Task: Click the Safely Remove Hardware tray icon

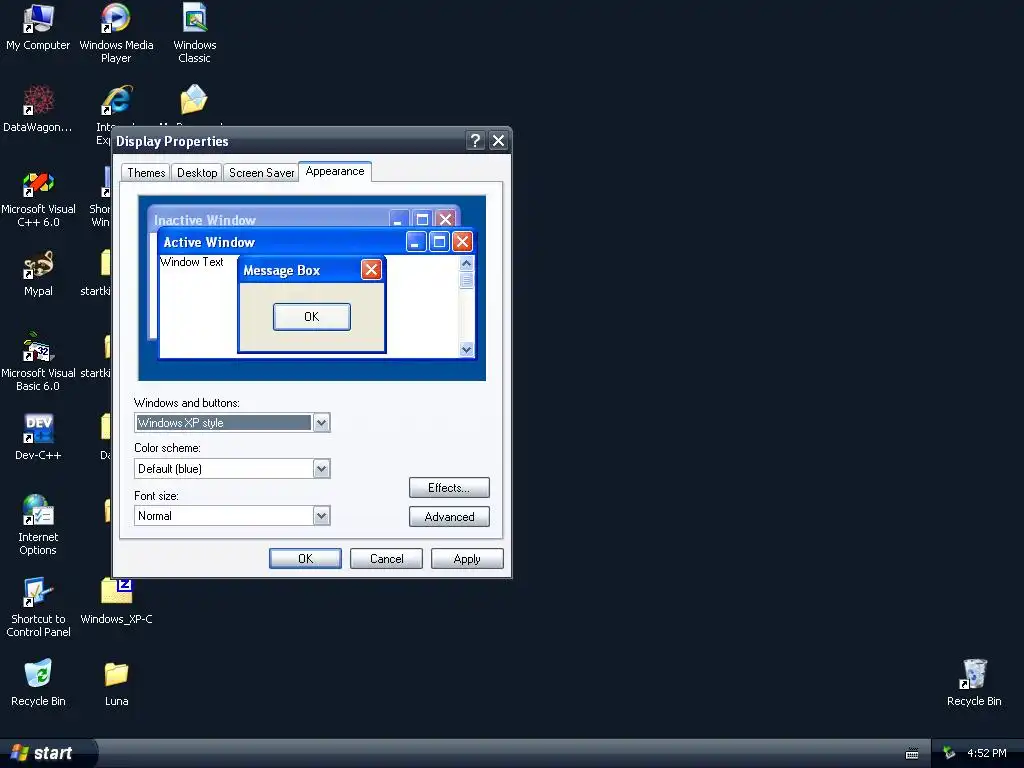Action: pos(949,753)
